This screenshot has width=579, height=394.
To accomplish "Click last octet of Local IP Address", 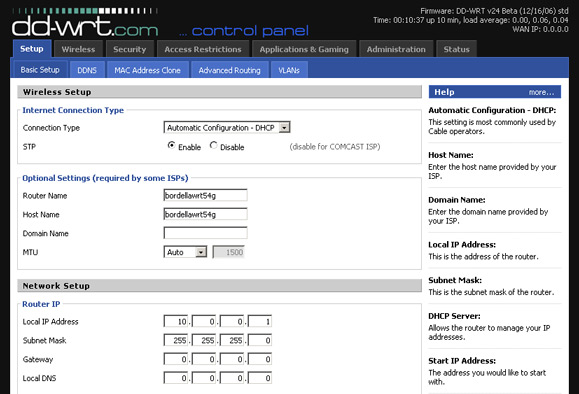I will click(x=260, y=321).
